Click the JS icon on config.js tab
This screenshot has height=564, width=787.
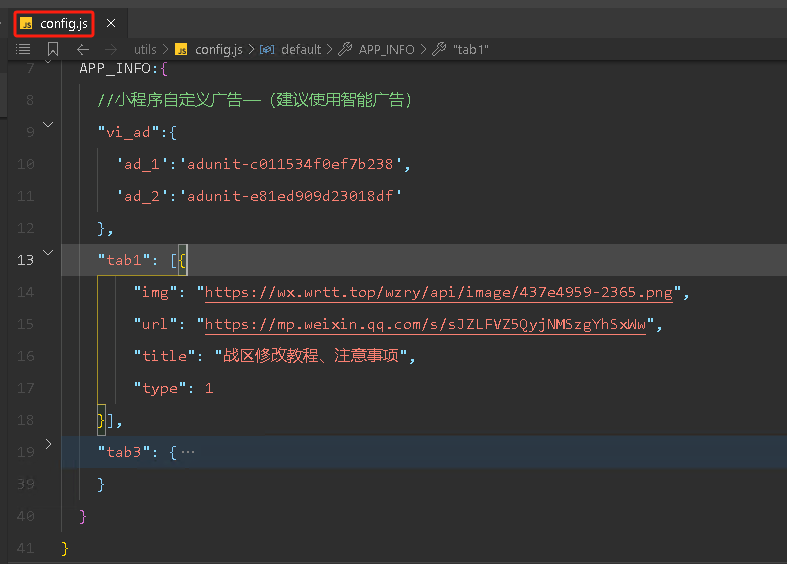(x=27, y=24)
